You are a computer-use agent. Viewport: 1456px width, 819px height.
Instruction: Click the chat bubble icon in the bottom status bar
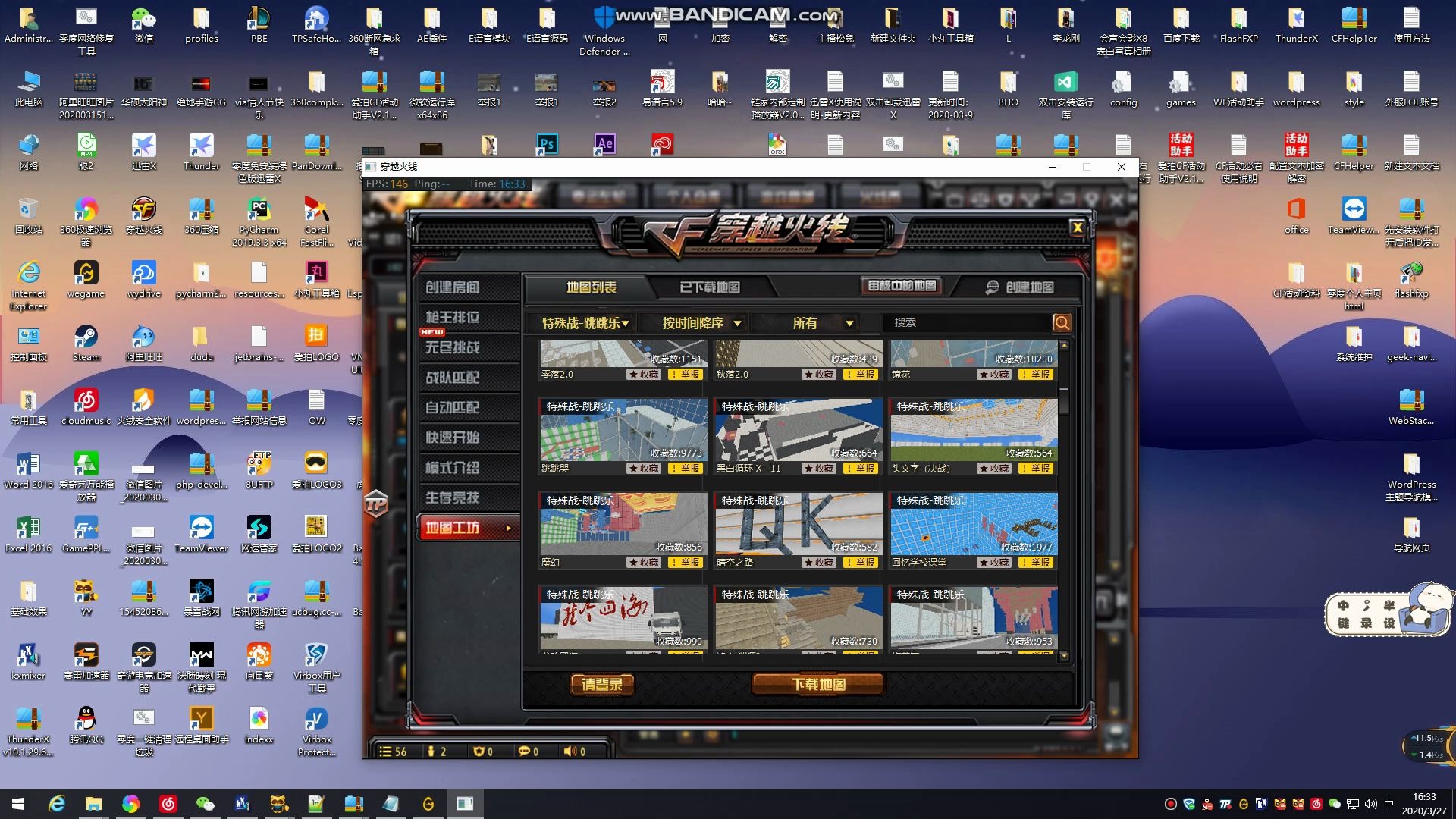coord(524,752)
